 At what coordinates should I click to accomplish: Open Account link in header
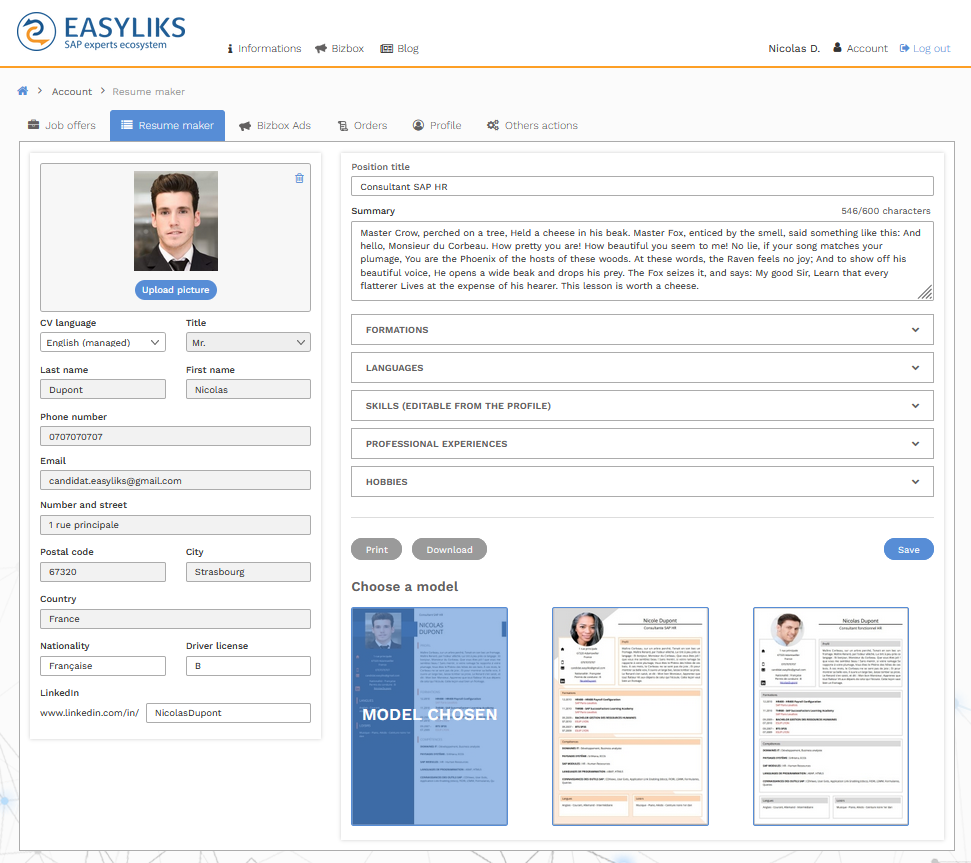[860, 48]
